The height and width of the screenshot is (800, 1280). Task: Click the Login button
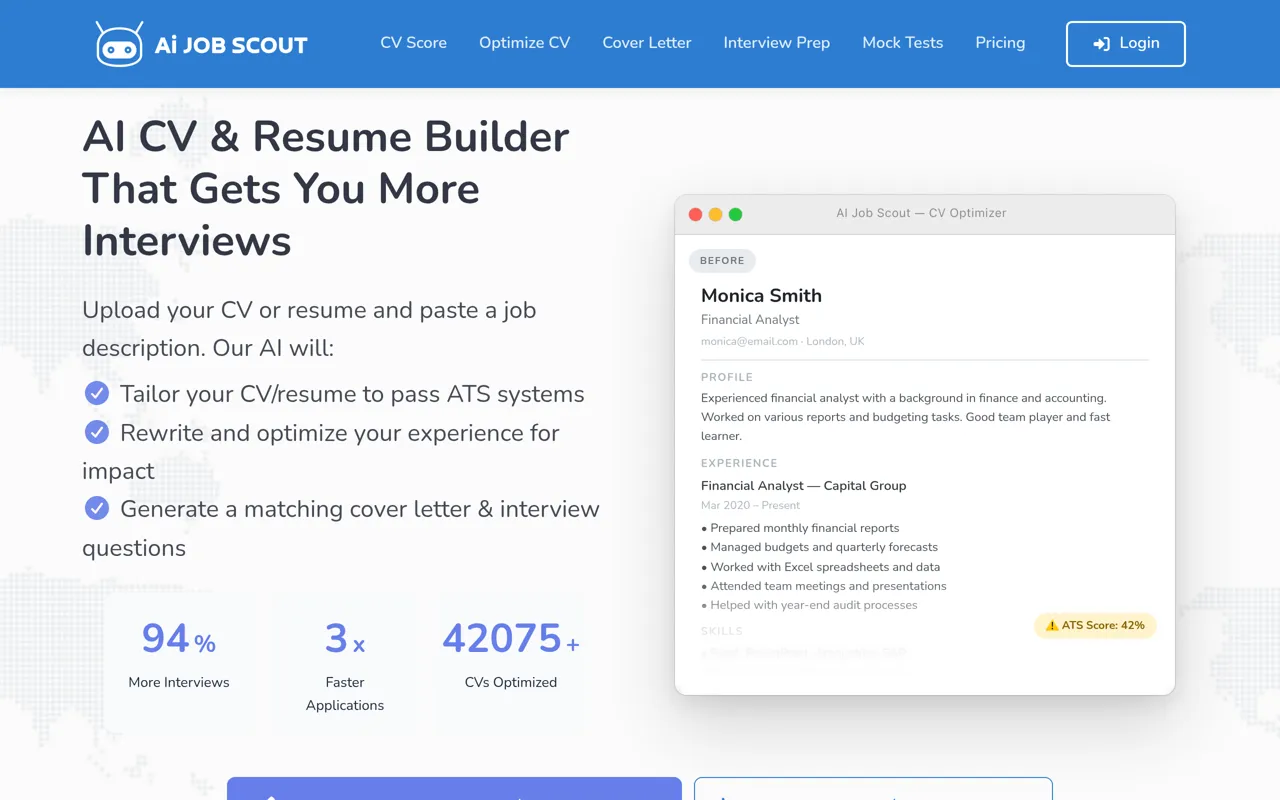pyautogui.click(x=1126, y=44)
